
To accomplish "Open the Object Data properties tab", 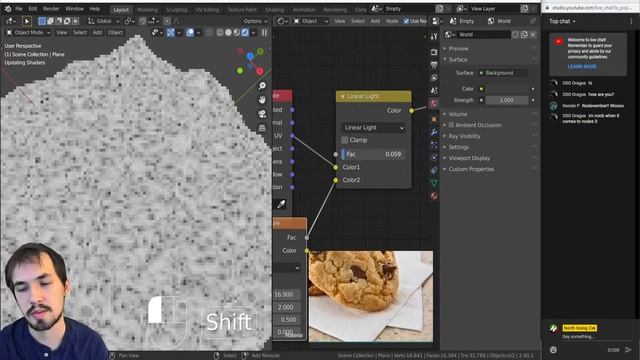I will click(434, 183).
